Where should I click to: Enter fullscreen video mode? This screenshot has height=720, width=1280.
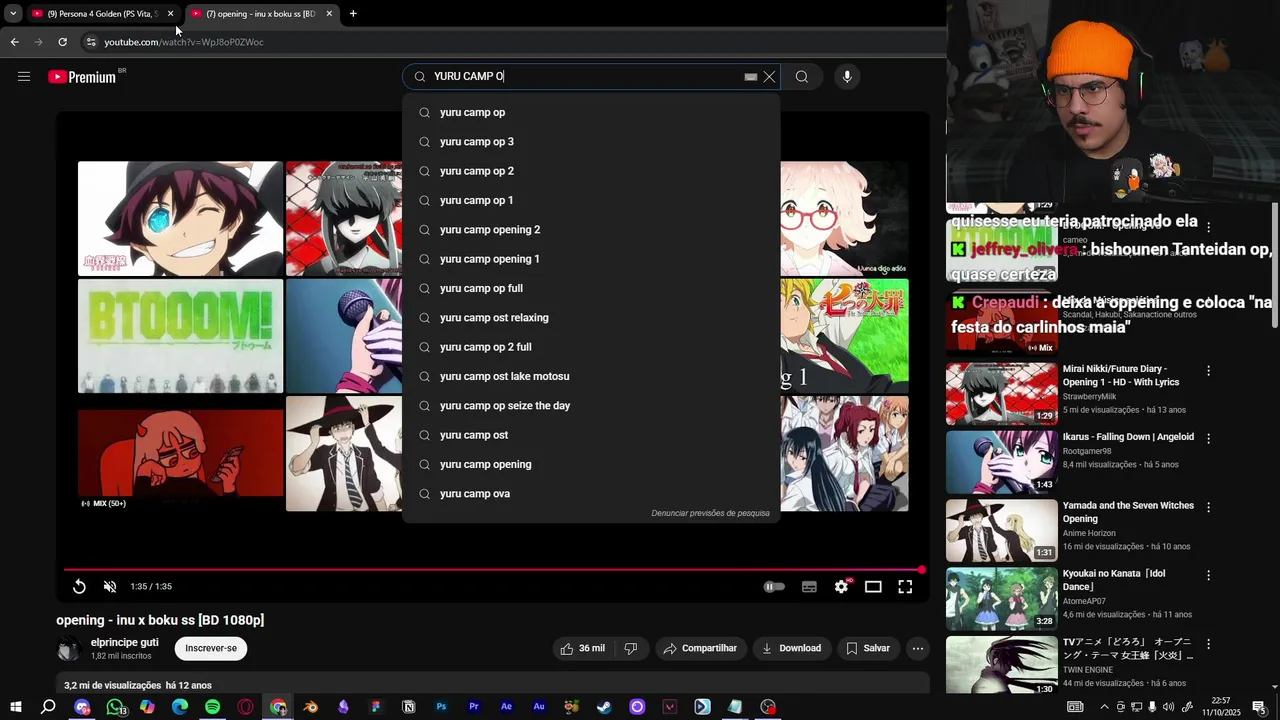tap(905, 587)
